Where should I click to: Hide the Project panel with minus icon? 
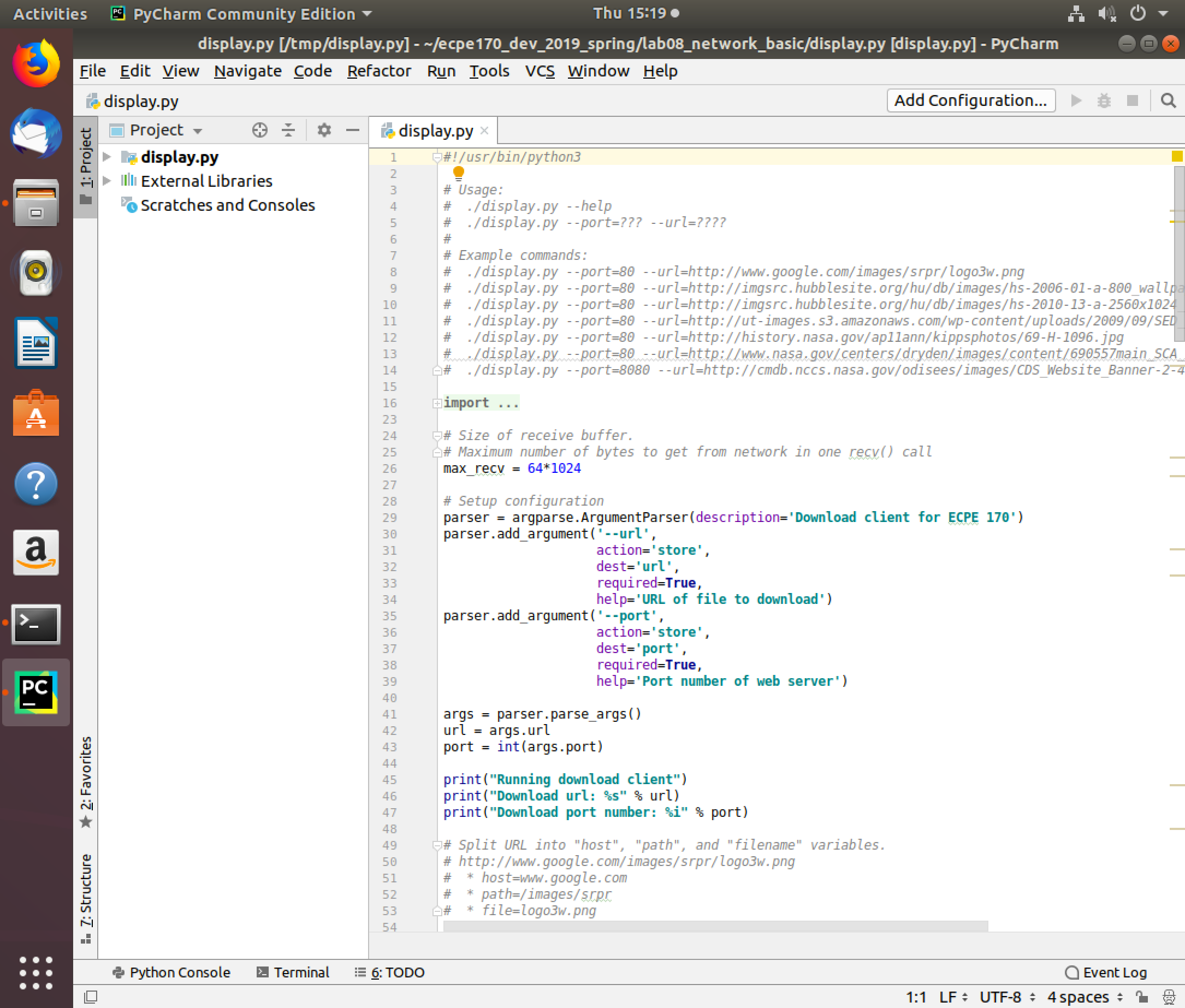(353, 131)
